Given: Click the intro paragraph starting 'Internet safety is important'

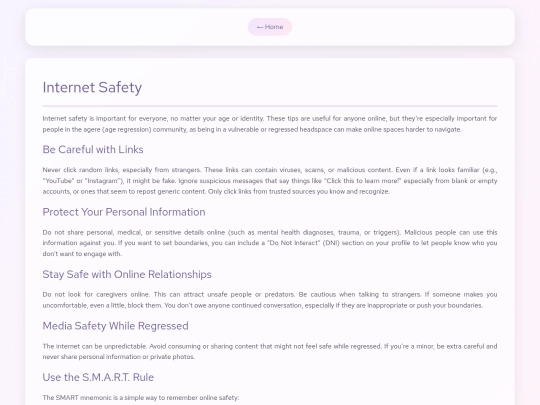Looking at the screenshot, I should click(270, 124).
